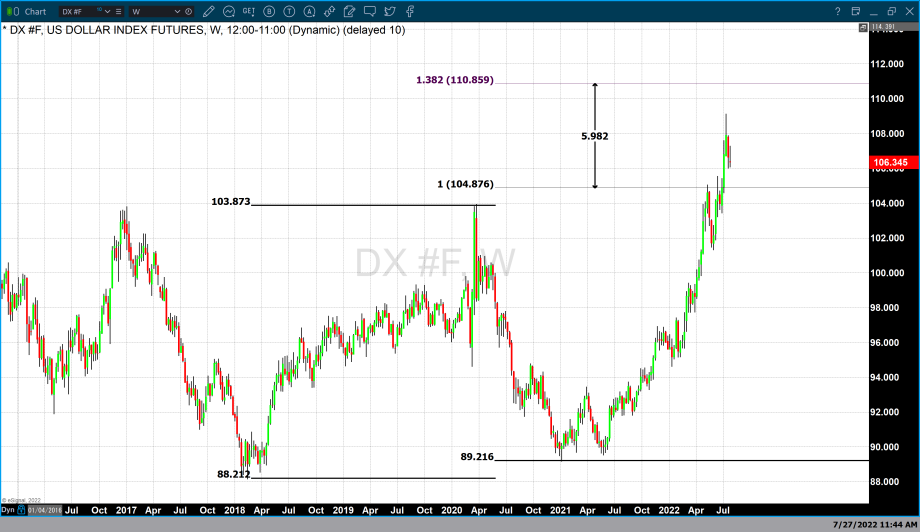This screenshot has width=920, height=532.
Task: Click the GET toolbar icon
Action: tap(250, 11)
